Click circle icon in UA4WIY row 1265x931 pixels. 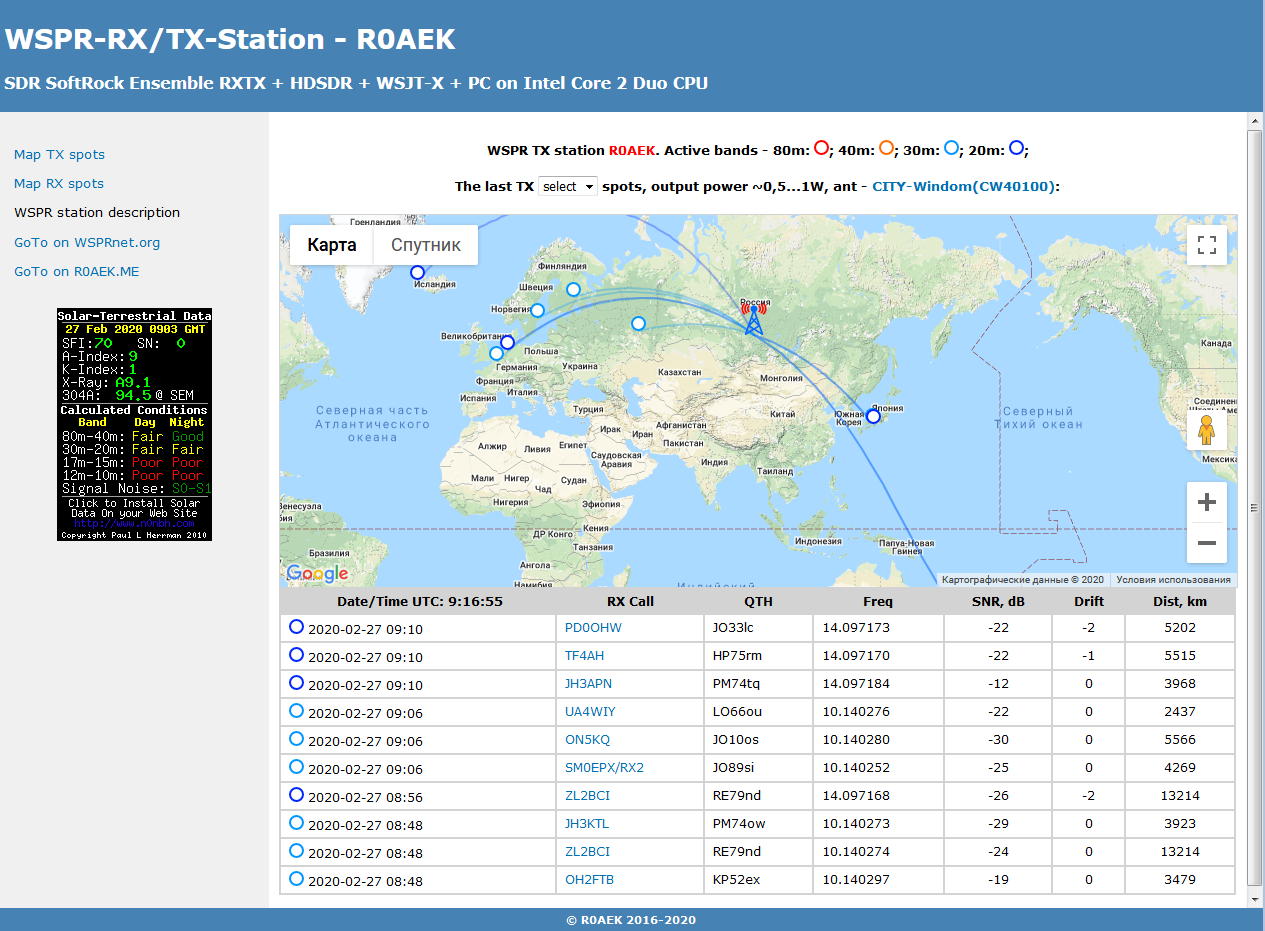click(x=296, y=711)
